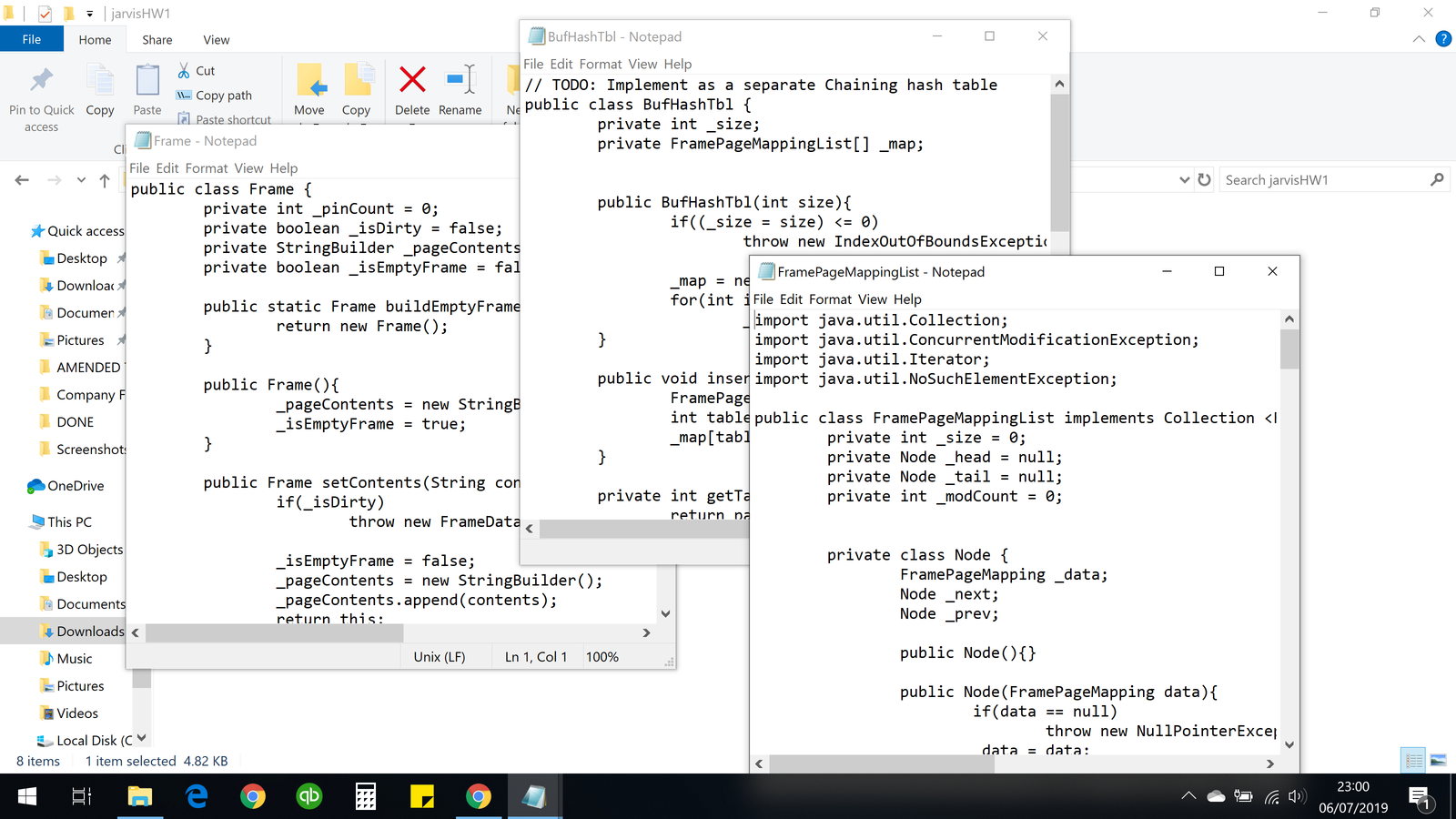Click the Cut scissors icon
Viewport: 1456px width, 819px height.
coord(184,71)
